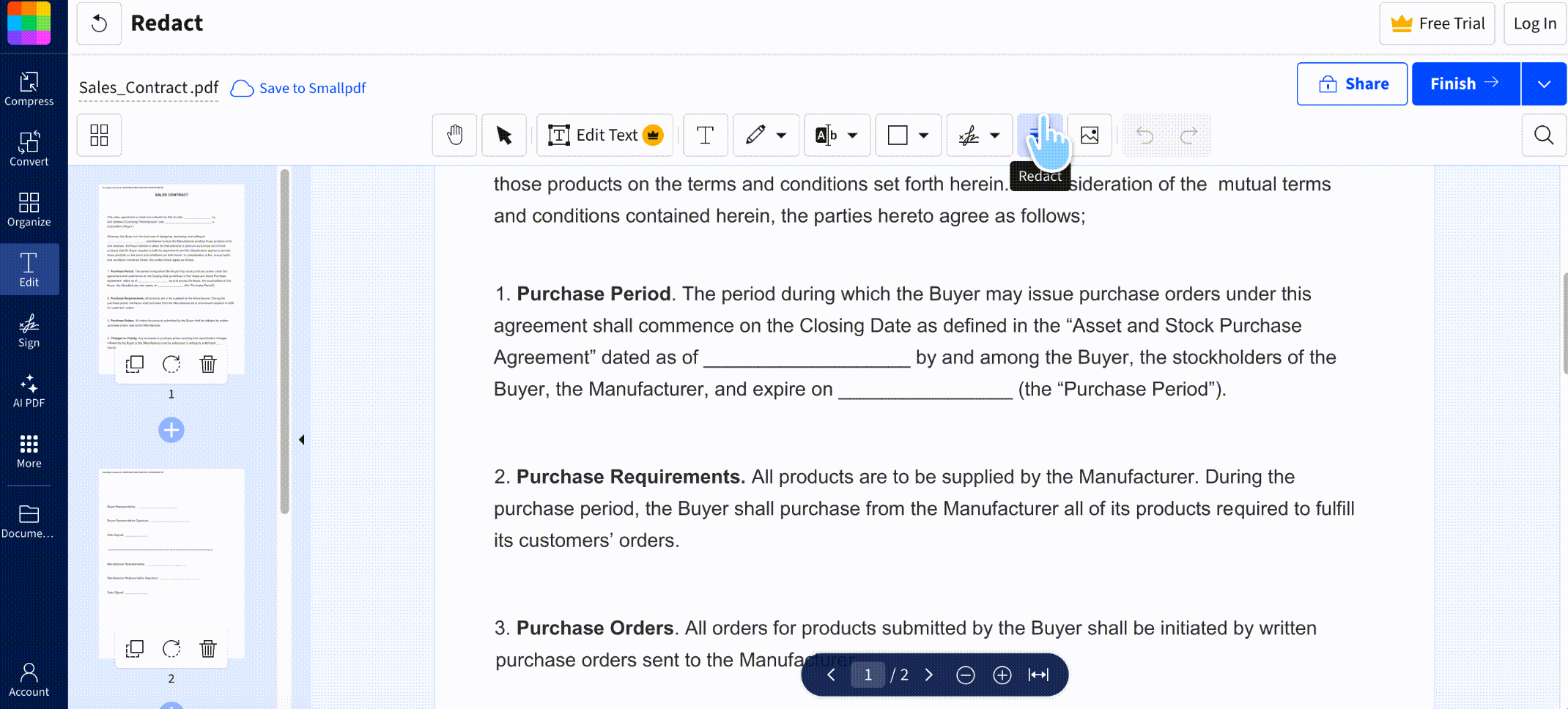Delete page 2 in thumbnail panel
This screenshot has height=709, width=1568.
pos(208,648)
